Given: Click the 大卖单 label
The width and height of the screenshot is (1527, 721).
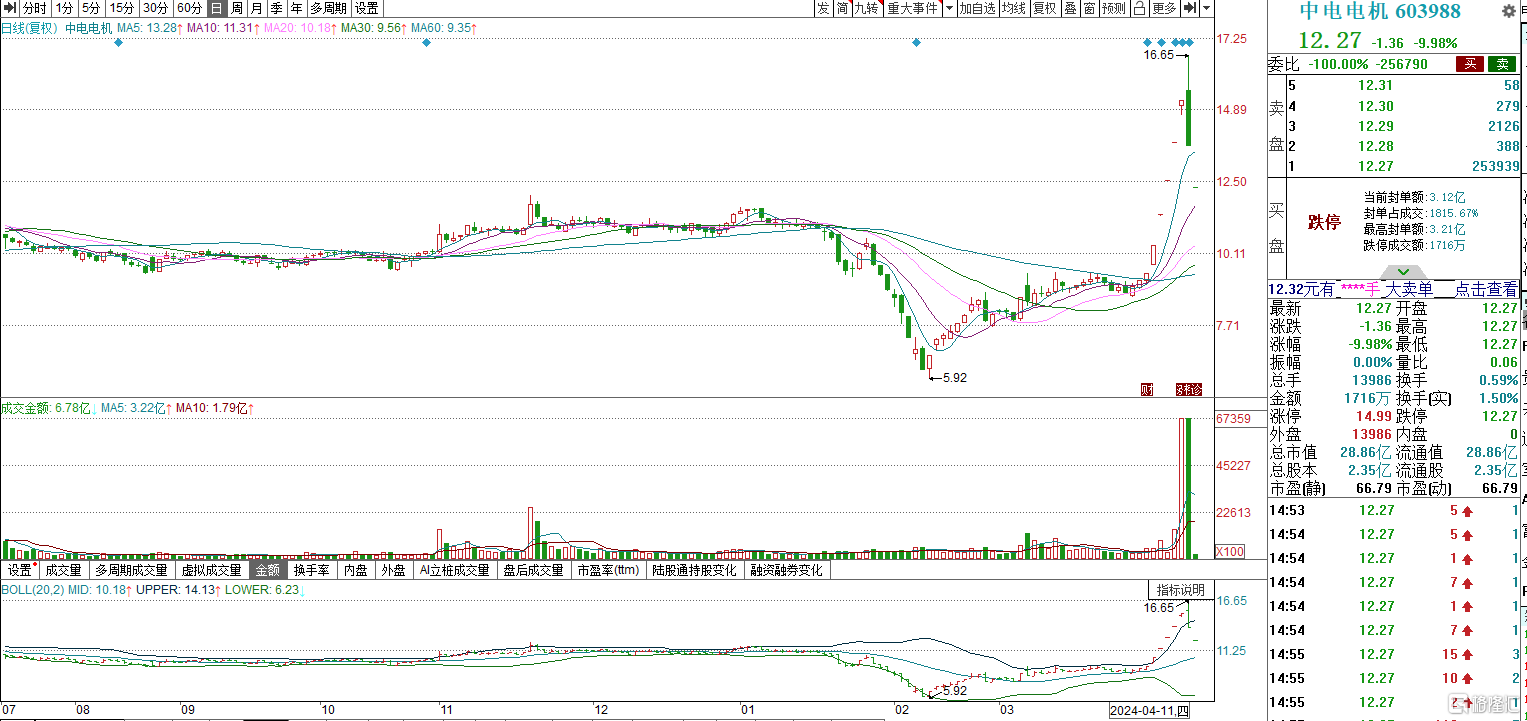Looking at the screenshot, I should [x=1410, y=289].
